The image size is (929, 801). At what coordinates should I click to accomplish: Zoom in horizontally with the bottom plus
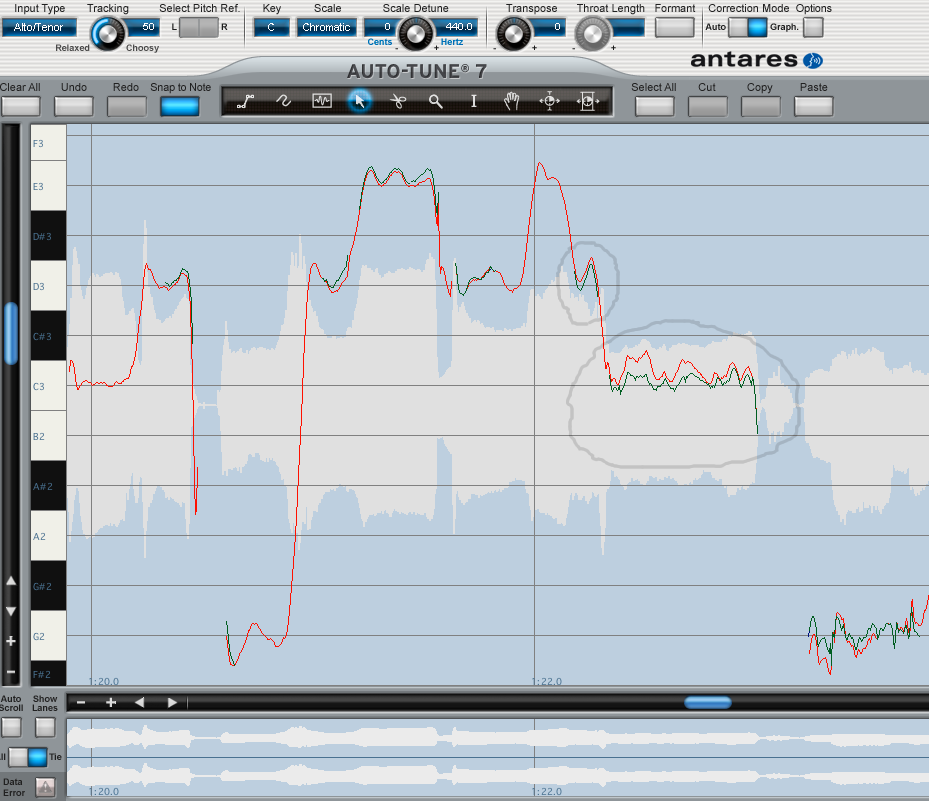pos(111,703)
